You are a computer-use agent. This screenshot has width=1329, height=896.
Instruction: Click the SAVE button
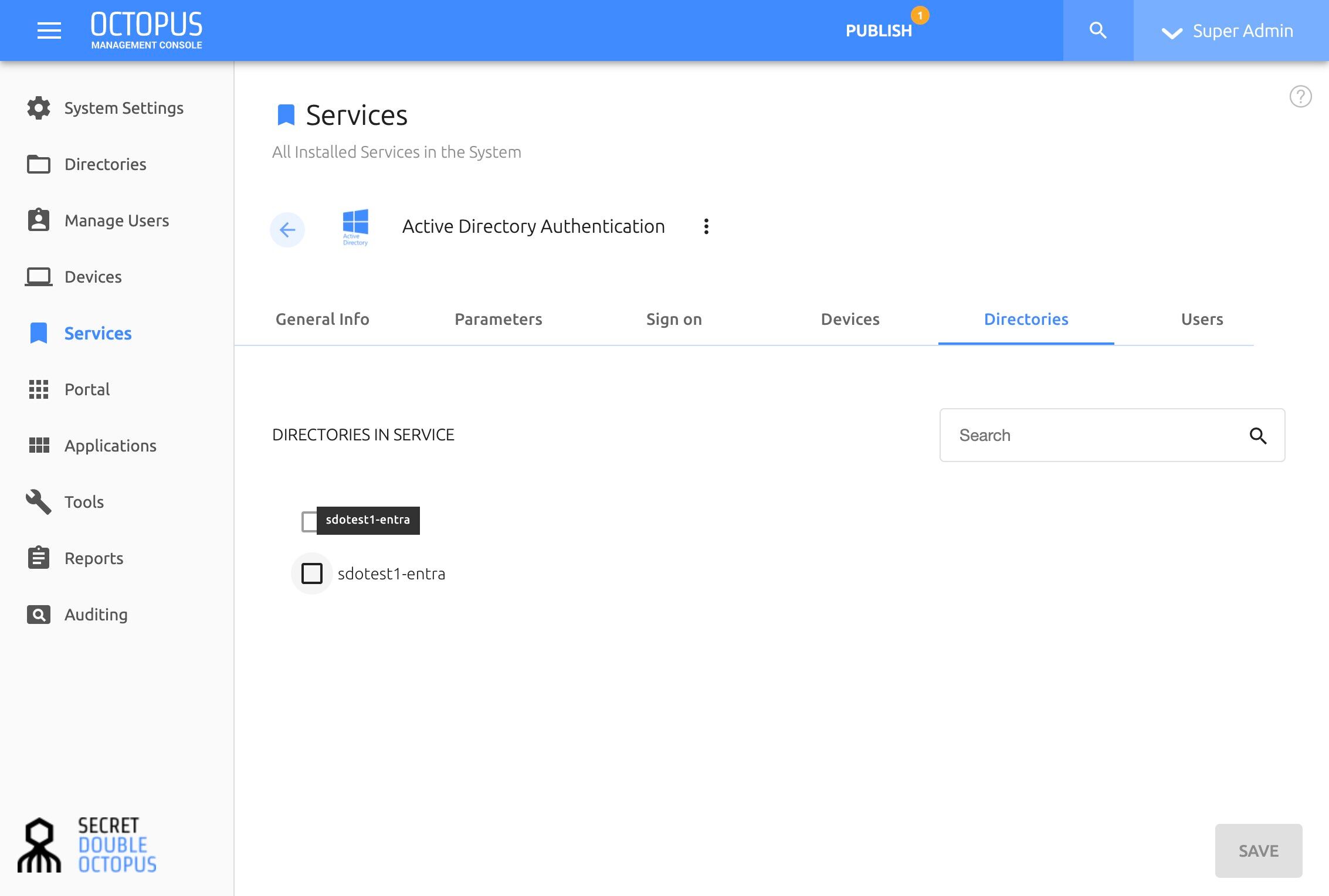tap(1259, 851)
